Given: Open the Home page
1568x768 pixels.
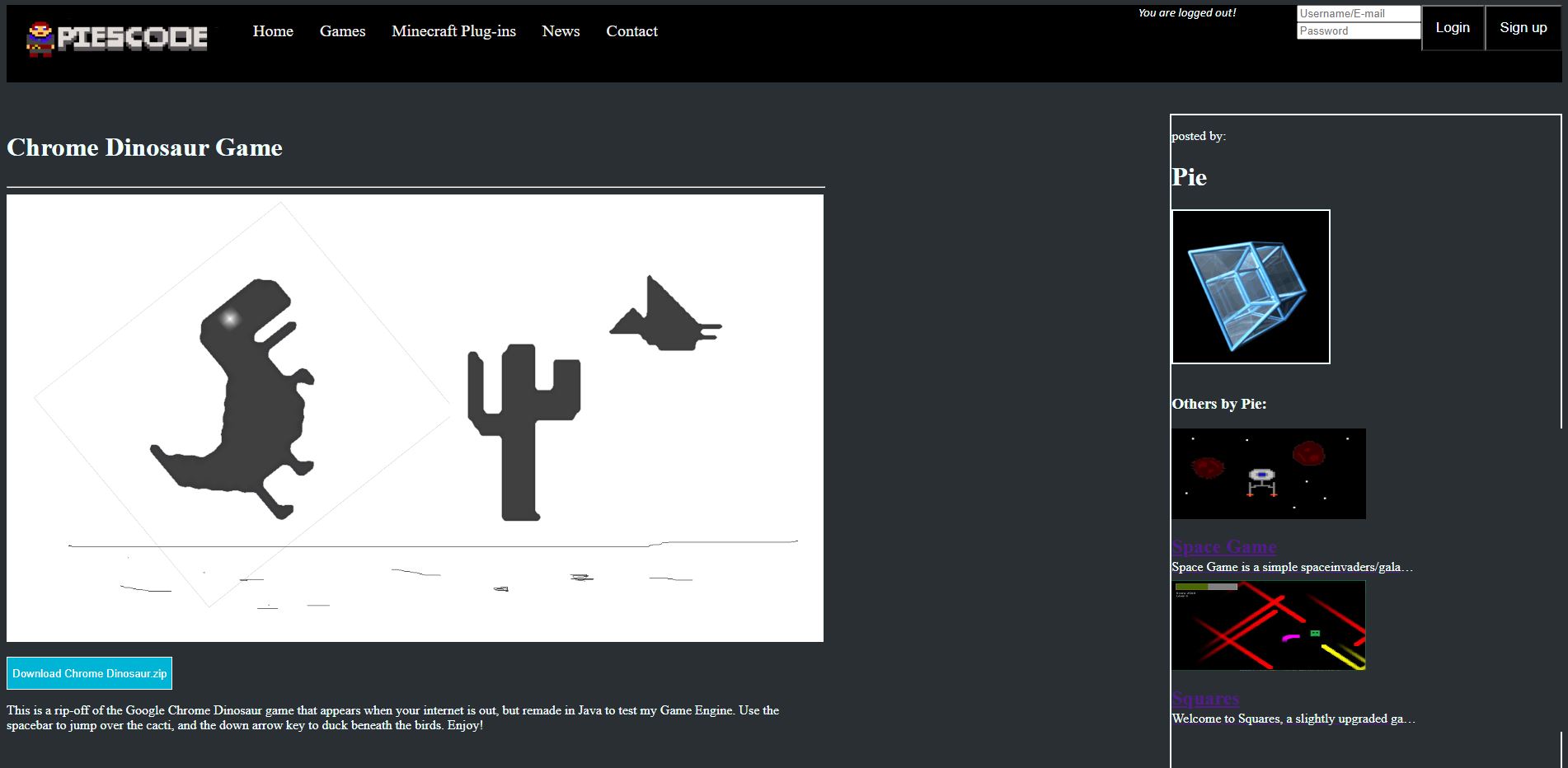Looking at the screenshot, I should pos(273,31).
